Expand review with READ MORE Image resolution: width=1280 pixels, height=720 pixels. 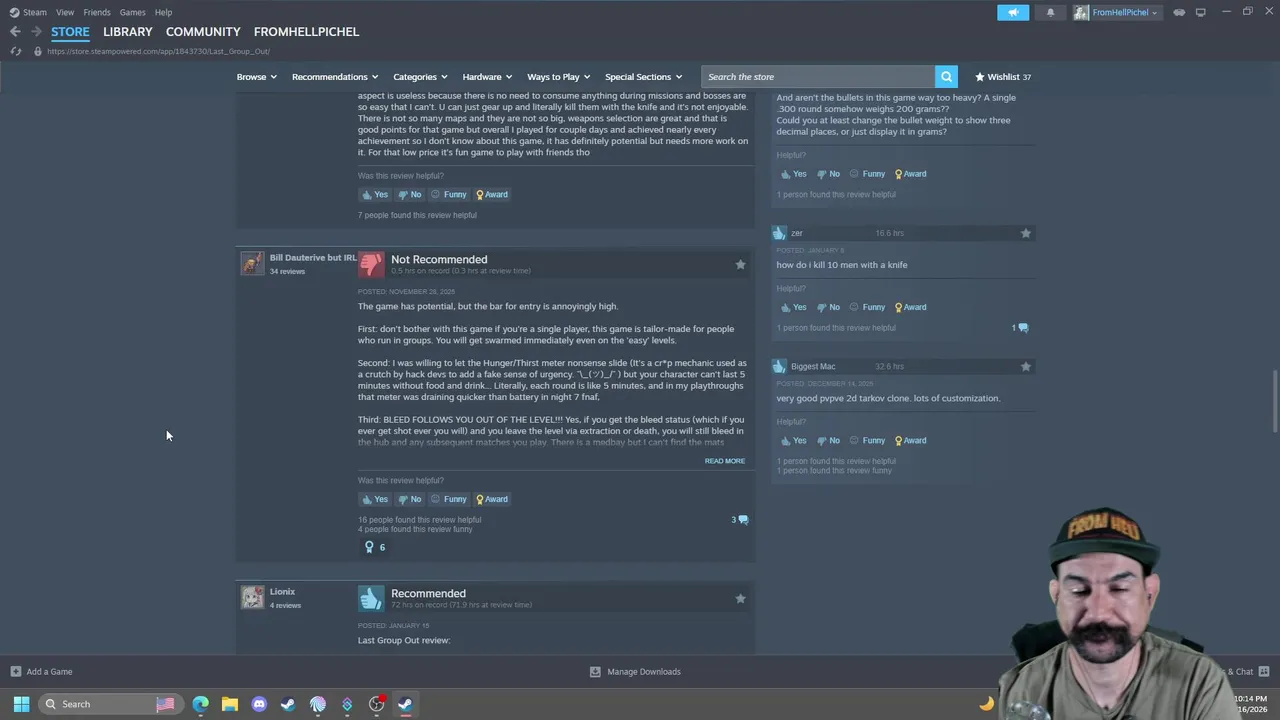[725, 461]
